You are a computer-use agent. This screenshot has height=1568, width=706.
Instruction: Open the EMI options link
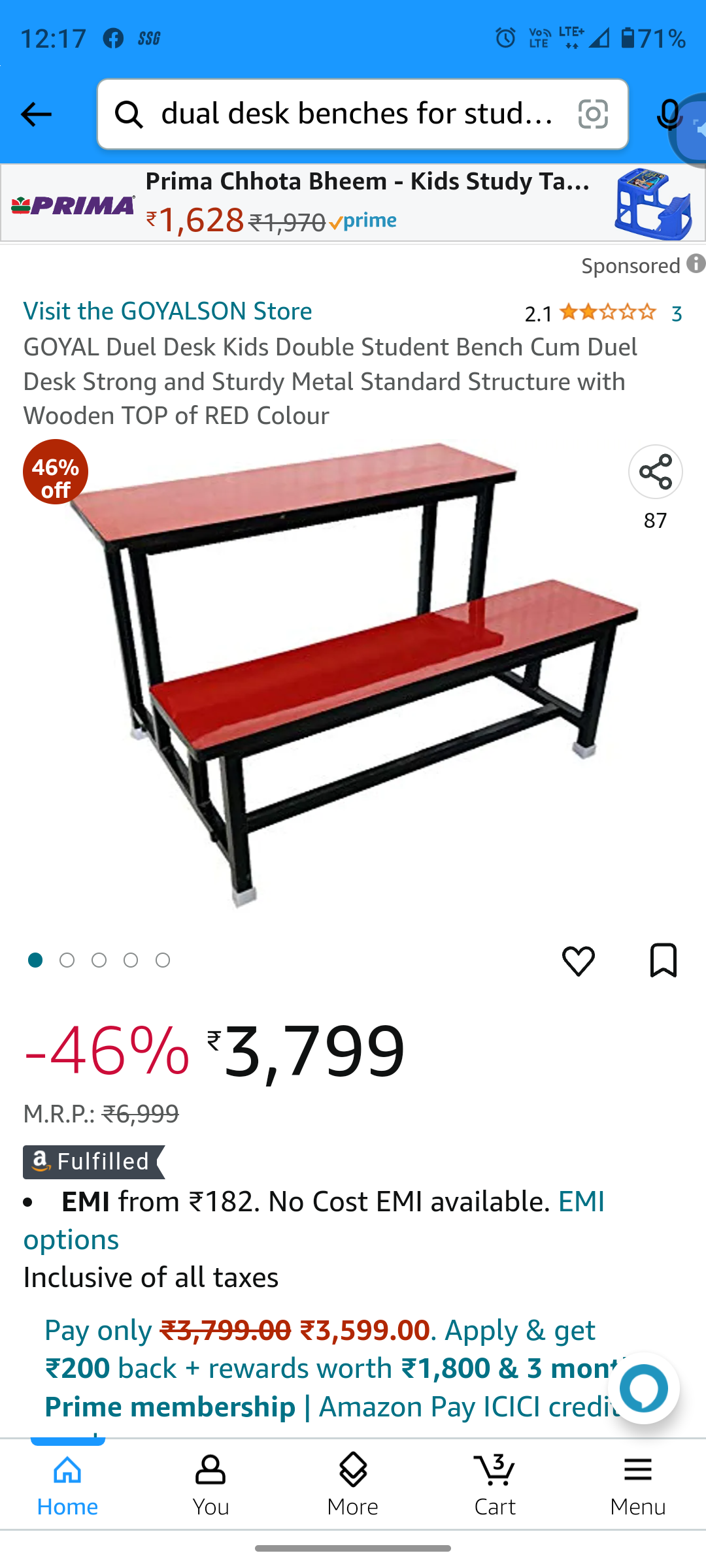(314, 1220)
